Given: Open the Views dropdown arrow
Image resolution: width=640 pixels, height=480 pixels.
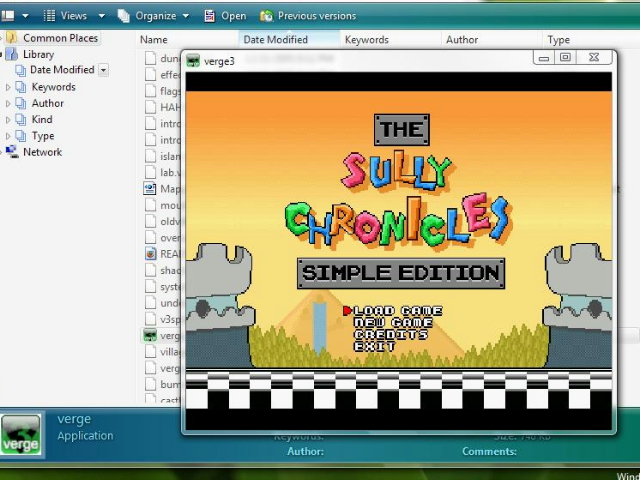Looking at the screenshot, I should [101, 16].
